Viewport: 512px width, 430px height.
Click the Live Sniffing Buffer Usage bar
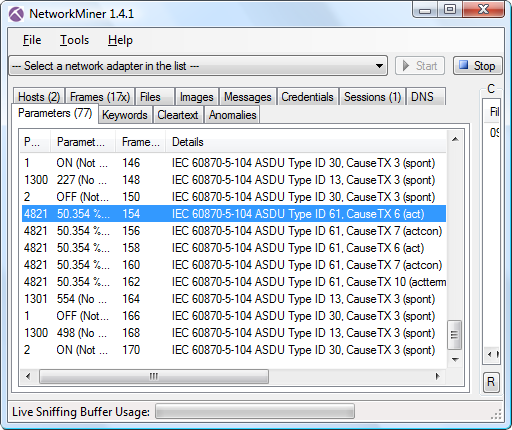coord(255,411)
